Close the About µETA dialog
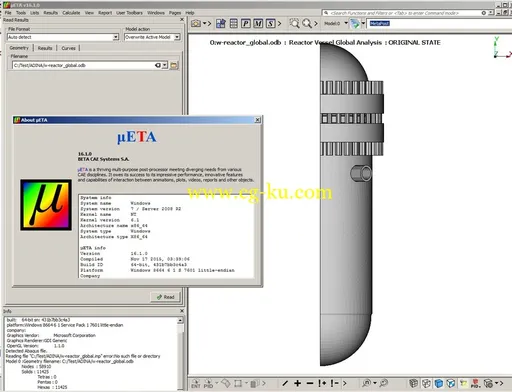512x392 pixels. pyautogui.click(x=257, y=120)
